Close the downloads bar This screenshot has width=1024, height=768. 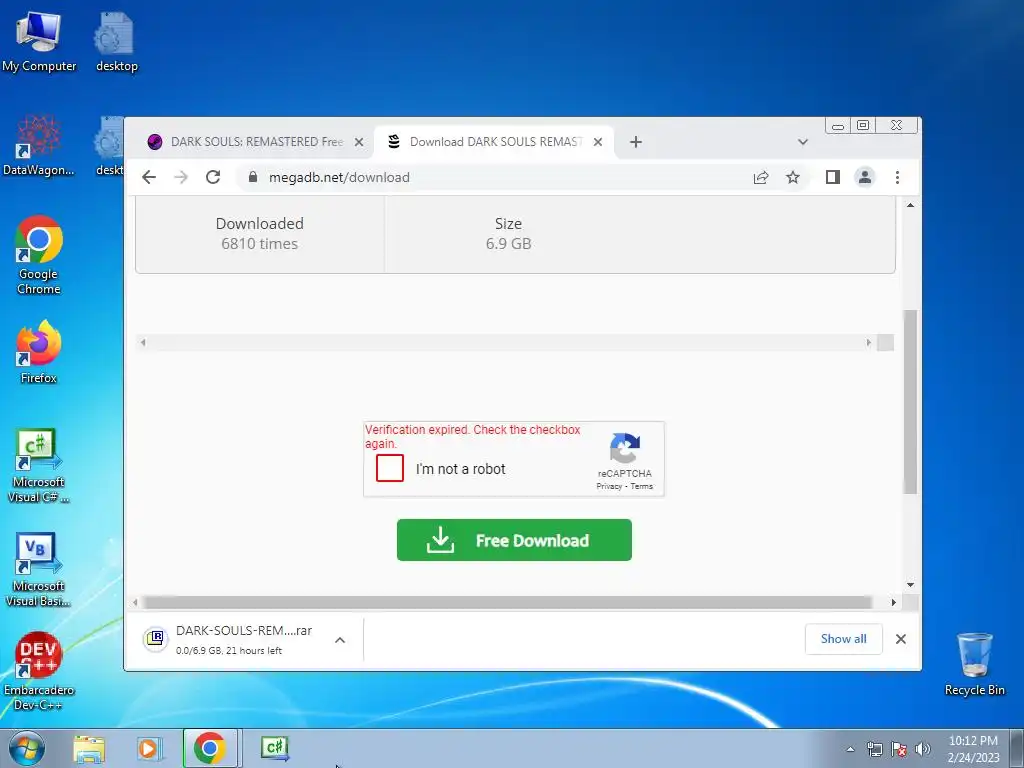(x=901, y=639)
